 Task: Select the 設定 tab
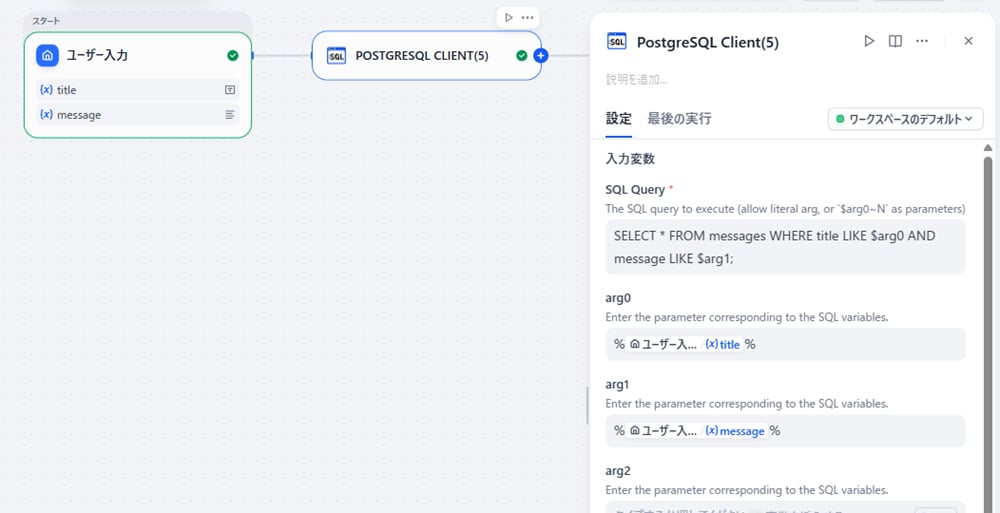[618, 118]
